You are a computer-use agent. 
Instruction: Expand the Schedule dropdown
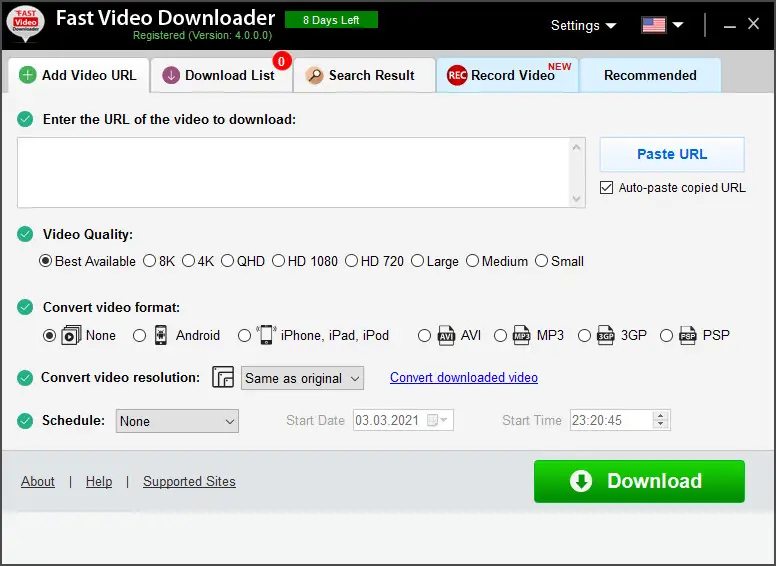click(177, 421)
